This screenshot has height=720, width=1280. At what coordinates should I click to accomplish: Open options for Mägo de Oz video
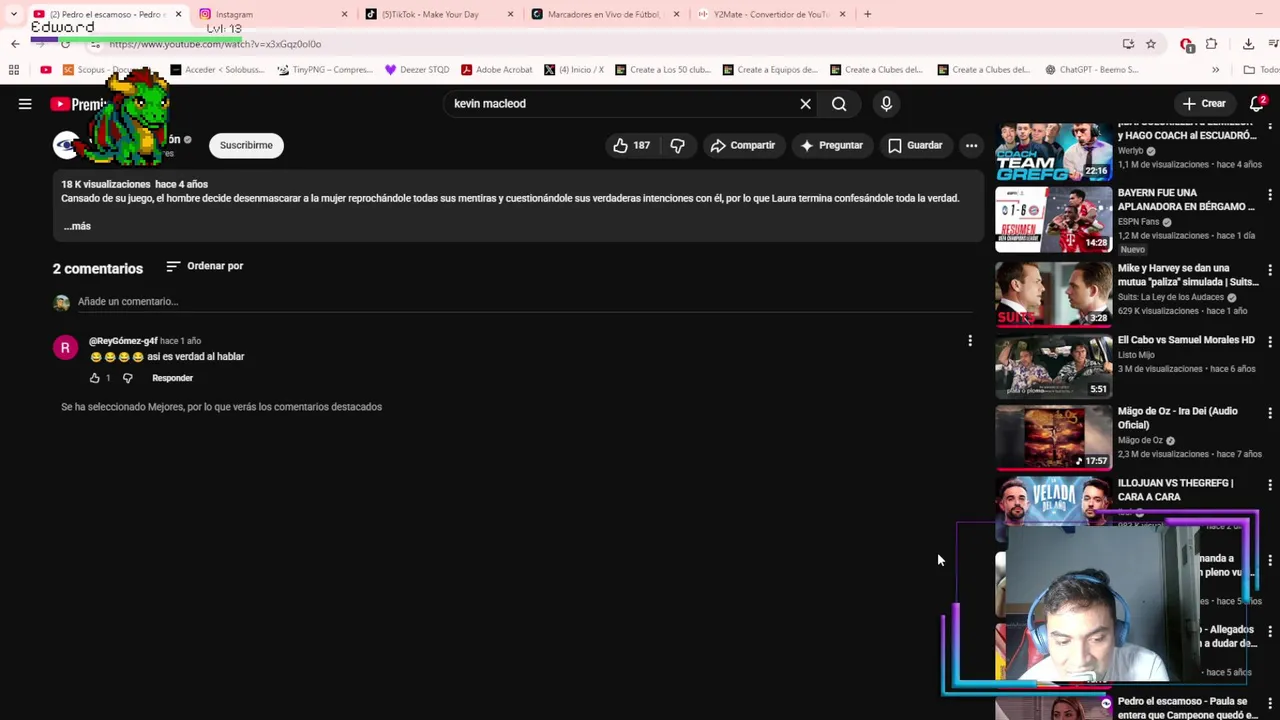tap(1270, 413)
